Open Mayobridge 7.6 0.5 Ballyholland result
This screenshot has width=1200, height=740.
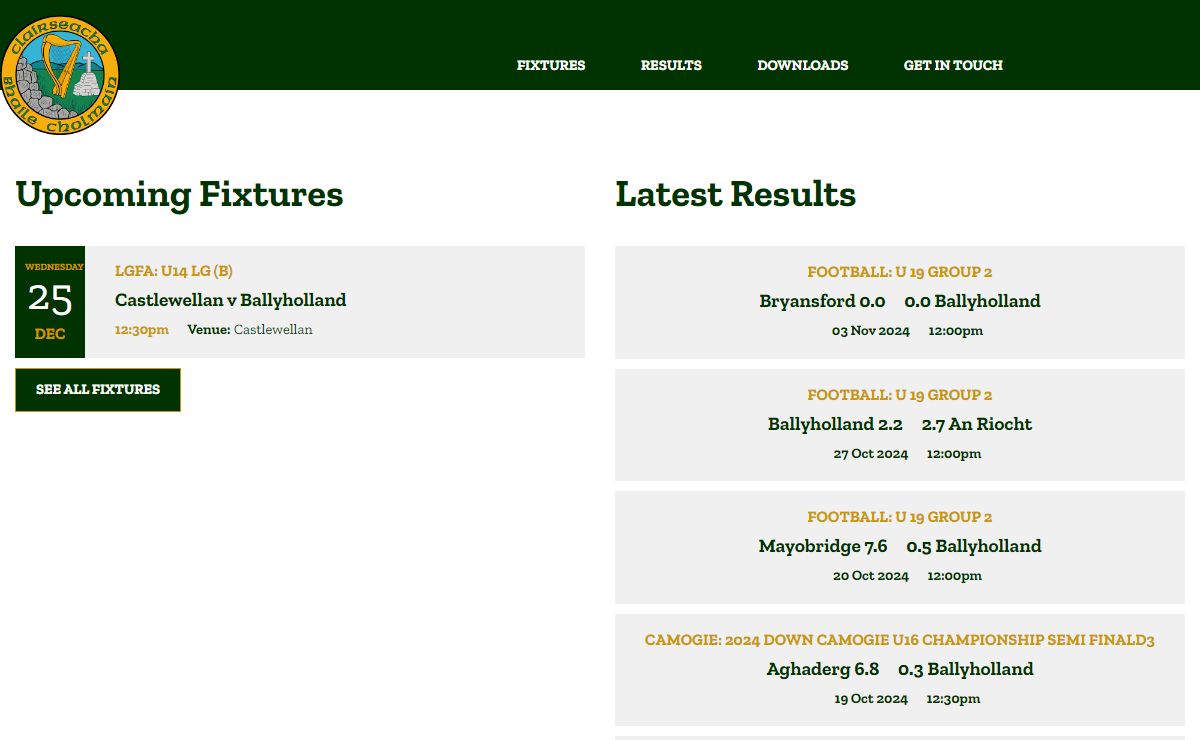(x=900, y=546)
